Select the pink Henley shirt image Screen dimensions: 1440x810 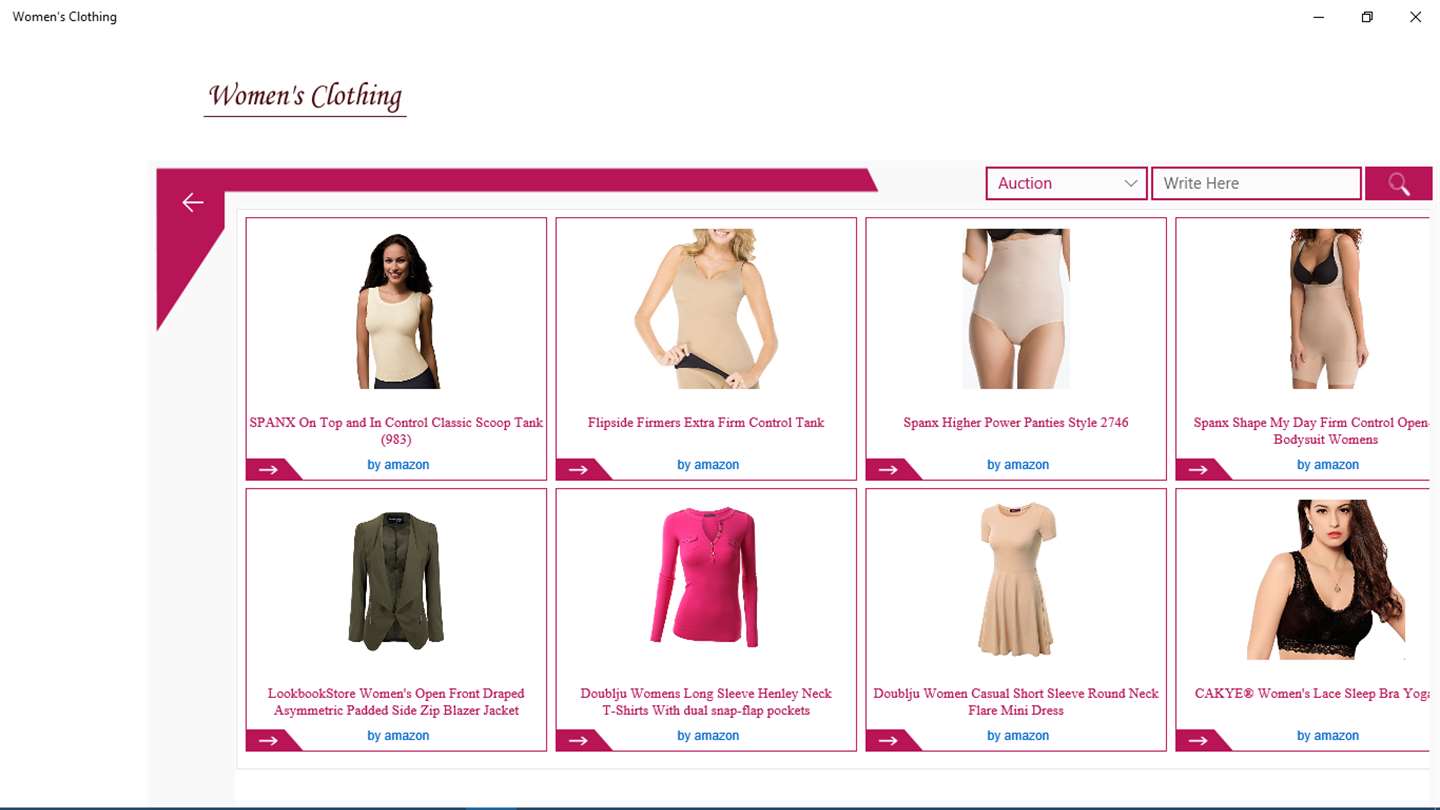(x=706, y=577)
